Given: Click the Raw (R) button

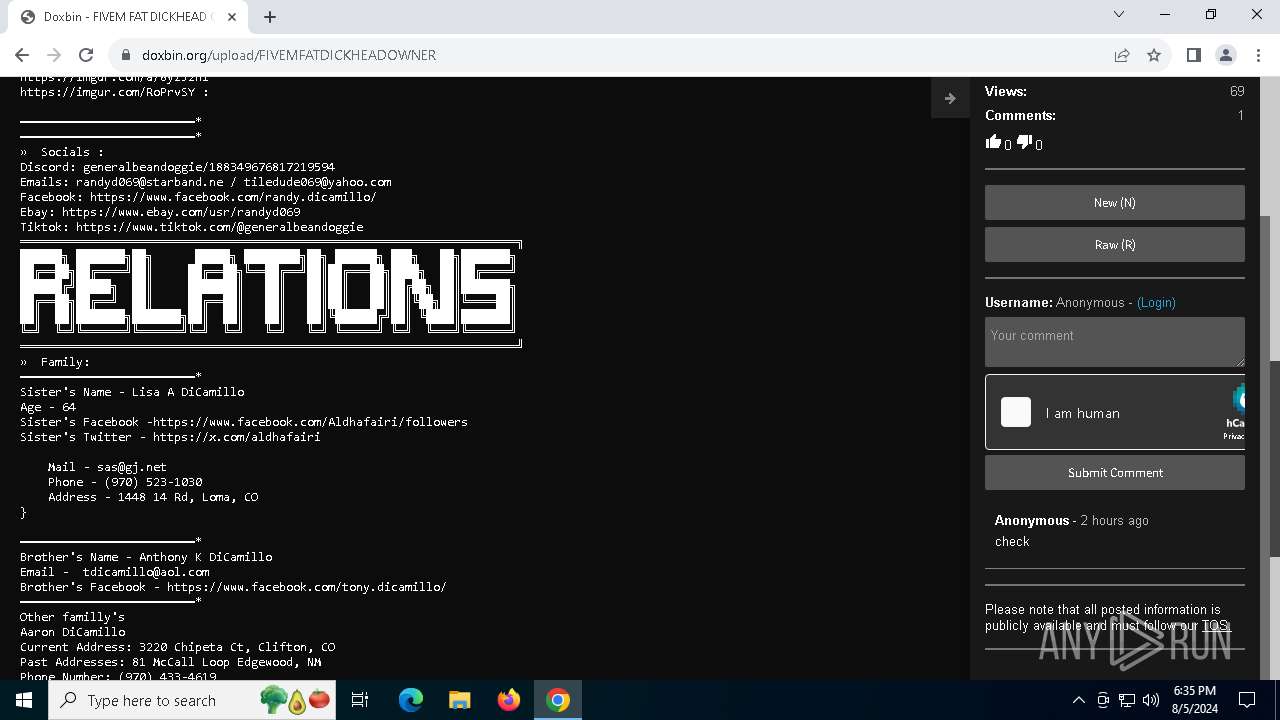Looking at the screenshot, I should [1114, 244].
